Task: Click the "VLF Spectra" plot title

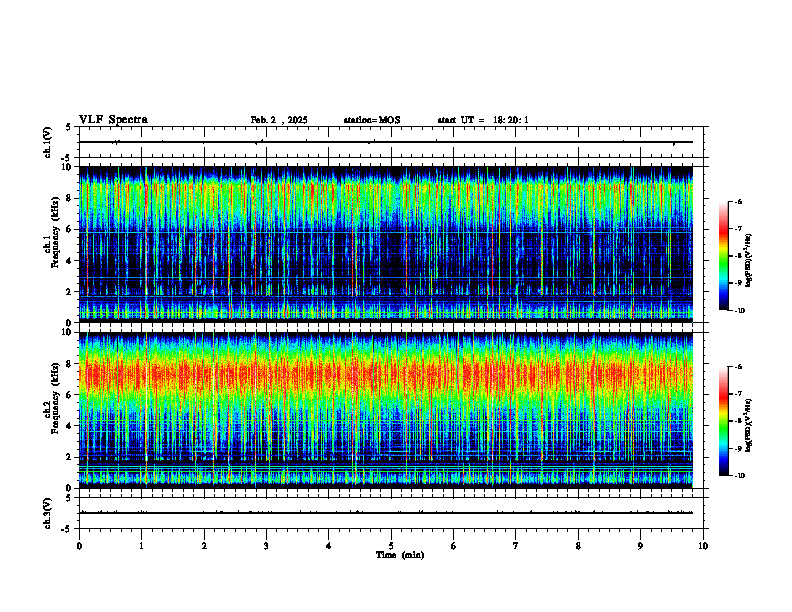Action: pyautogui.click(x=113, y=120)
